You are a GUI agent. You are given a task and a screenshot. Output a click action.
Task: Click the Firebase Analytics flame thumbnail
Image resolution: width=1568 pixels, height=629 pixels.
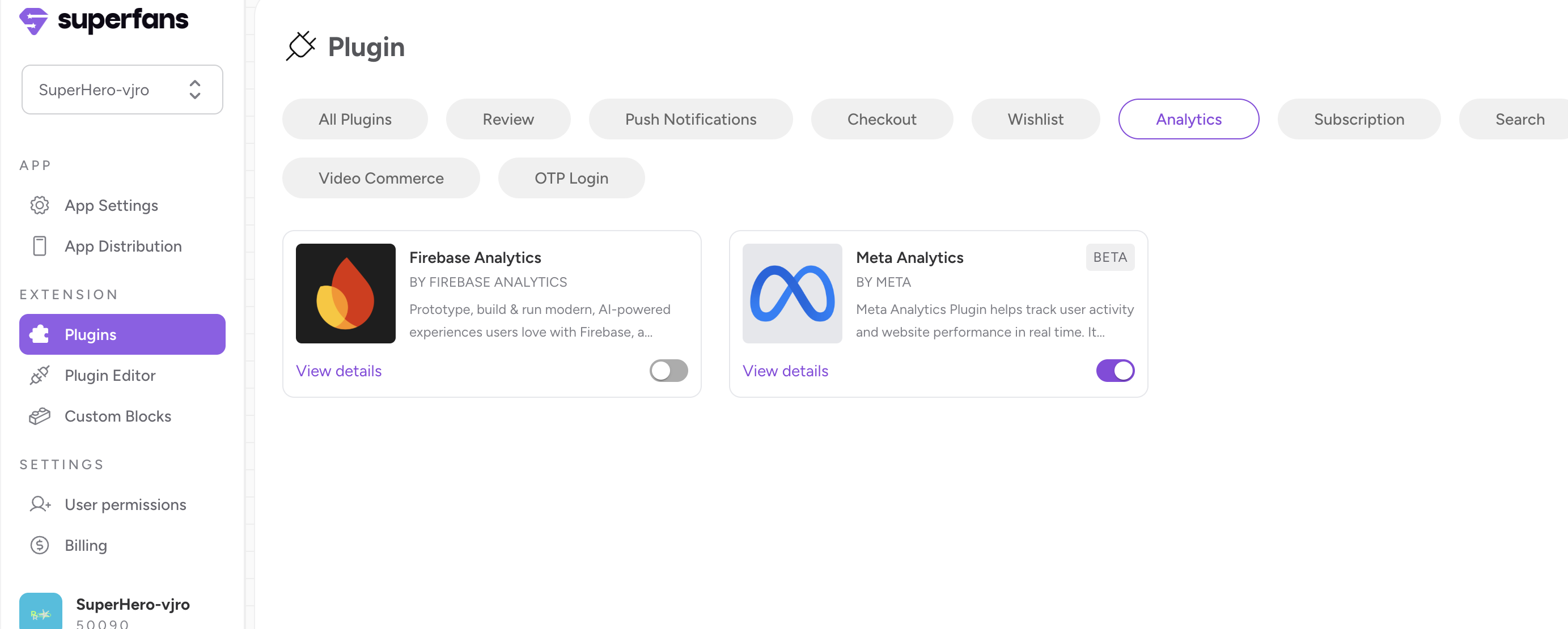point(346,293)
